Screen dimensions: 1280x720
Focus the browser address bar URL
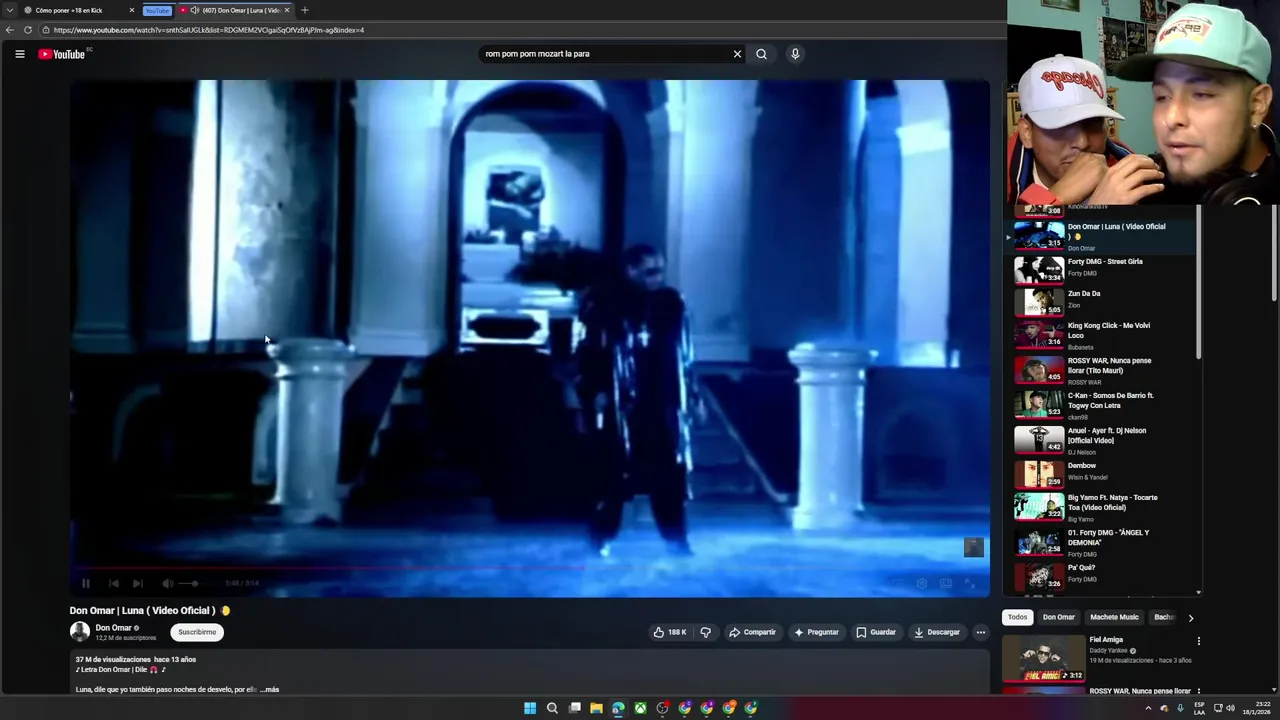[x=209, y=30]
